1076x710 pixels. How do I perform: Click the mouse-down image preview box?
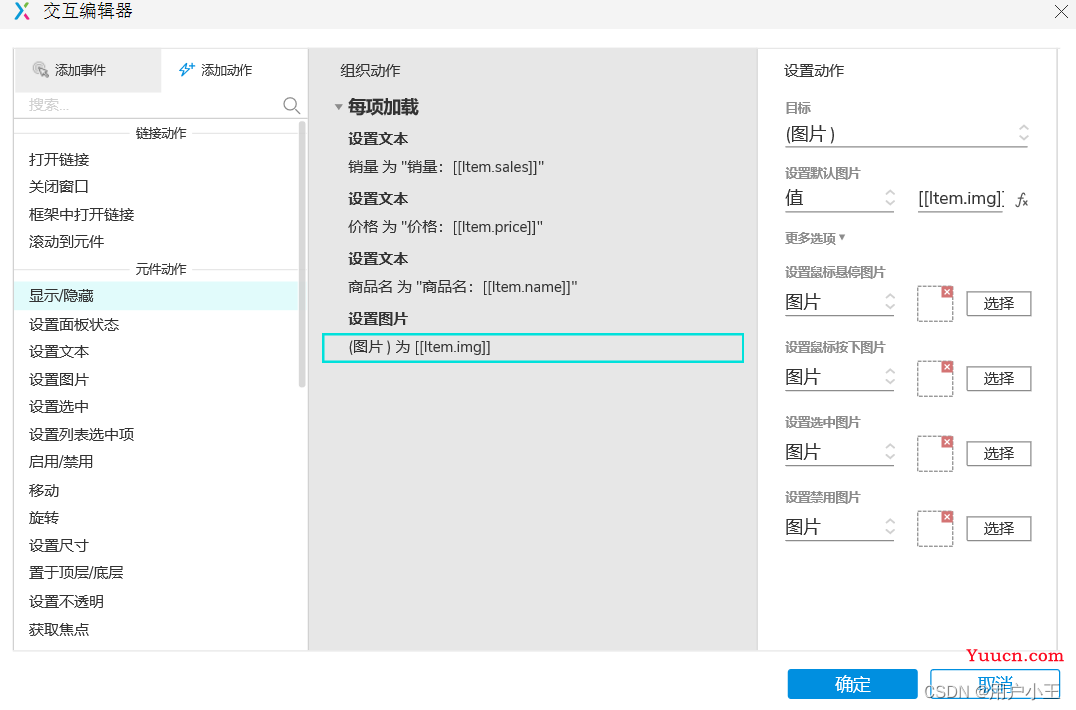(x=935, y=379)
